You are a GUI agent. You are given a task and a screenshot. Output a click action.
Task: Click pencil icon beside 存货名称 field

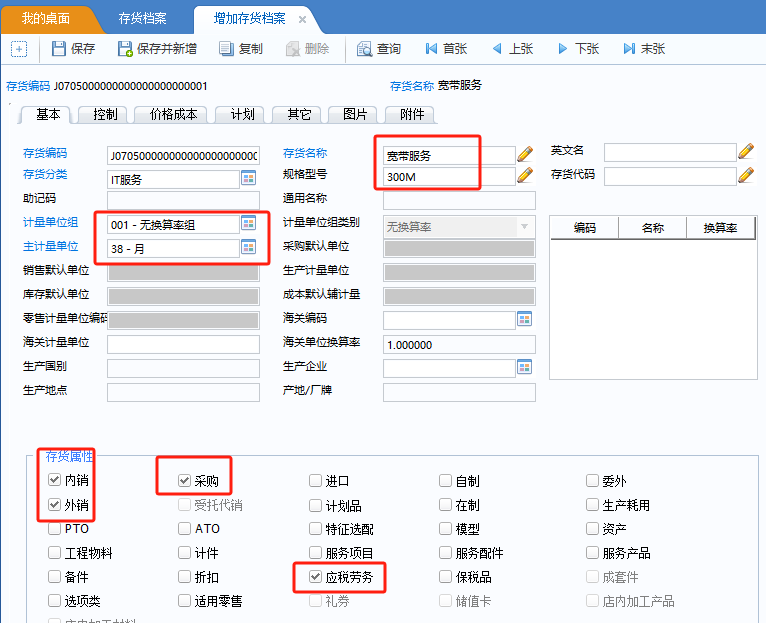pos(525,154)
